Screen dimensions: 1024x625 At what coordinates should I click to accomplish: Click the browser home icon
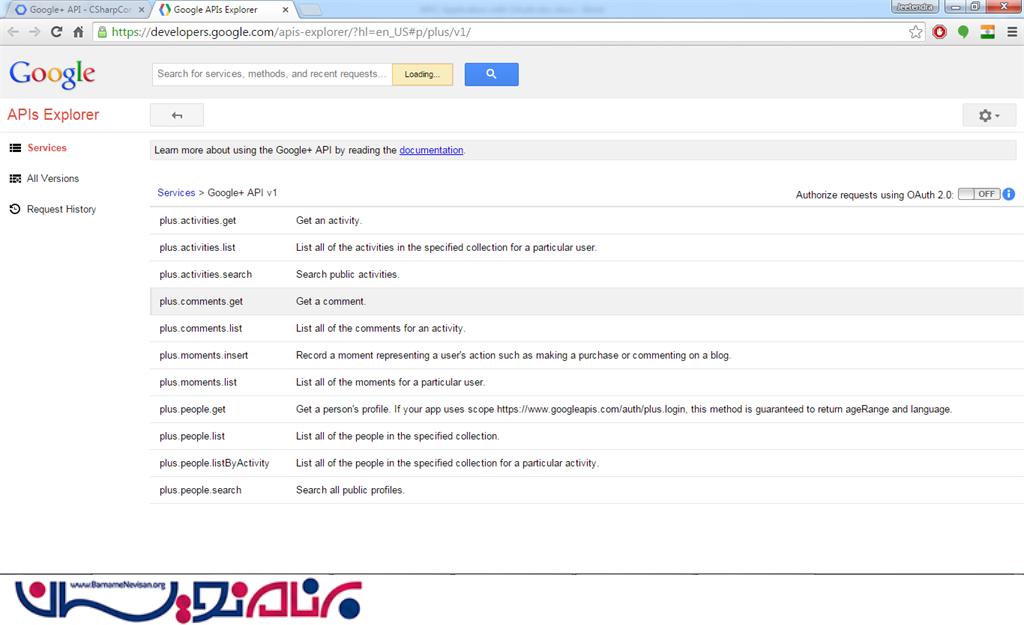[x=78, y=32]
